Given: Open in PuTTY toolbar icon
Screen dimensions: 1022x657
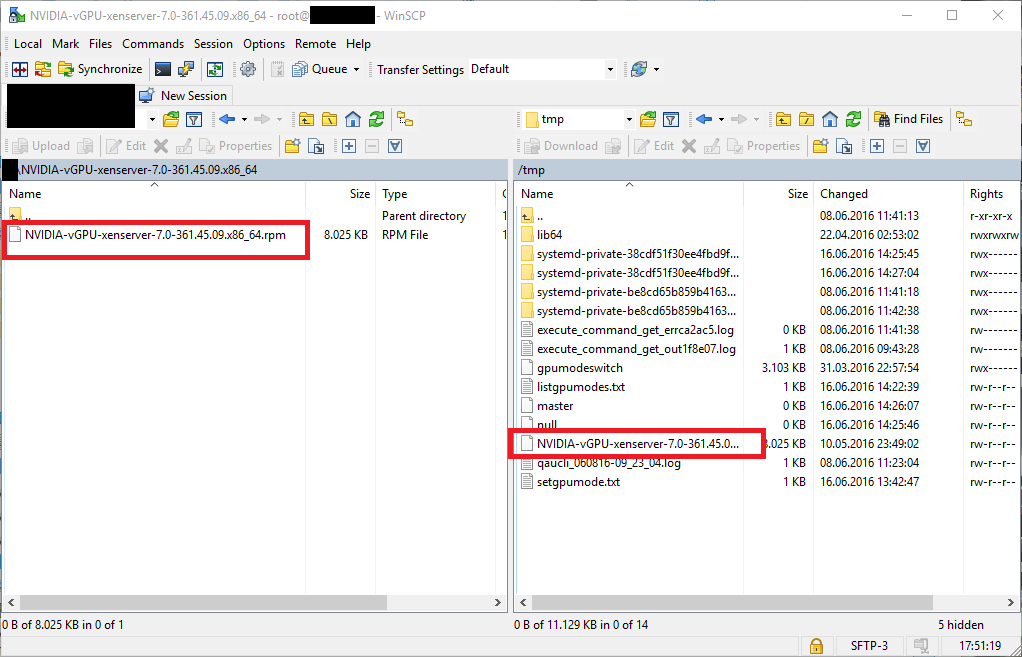Looking at the screenshot, I should click(186, 69).
